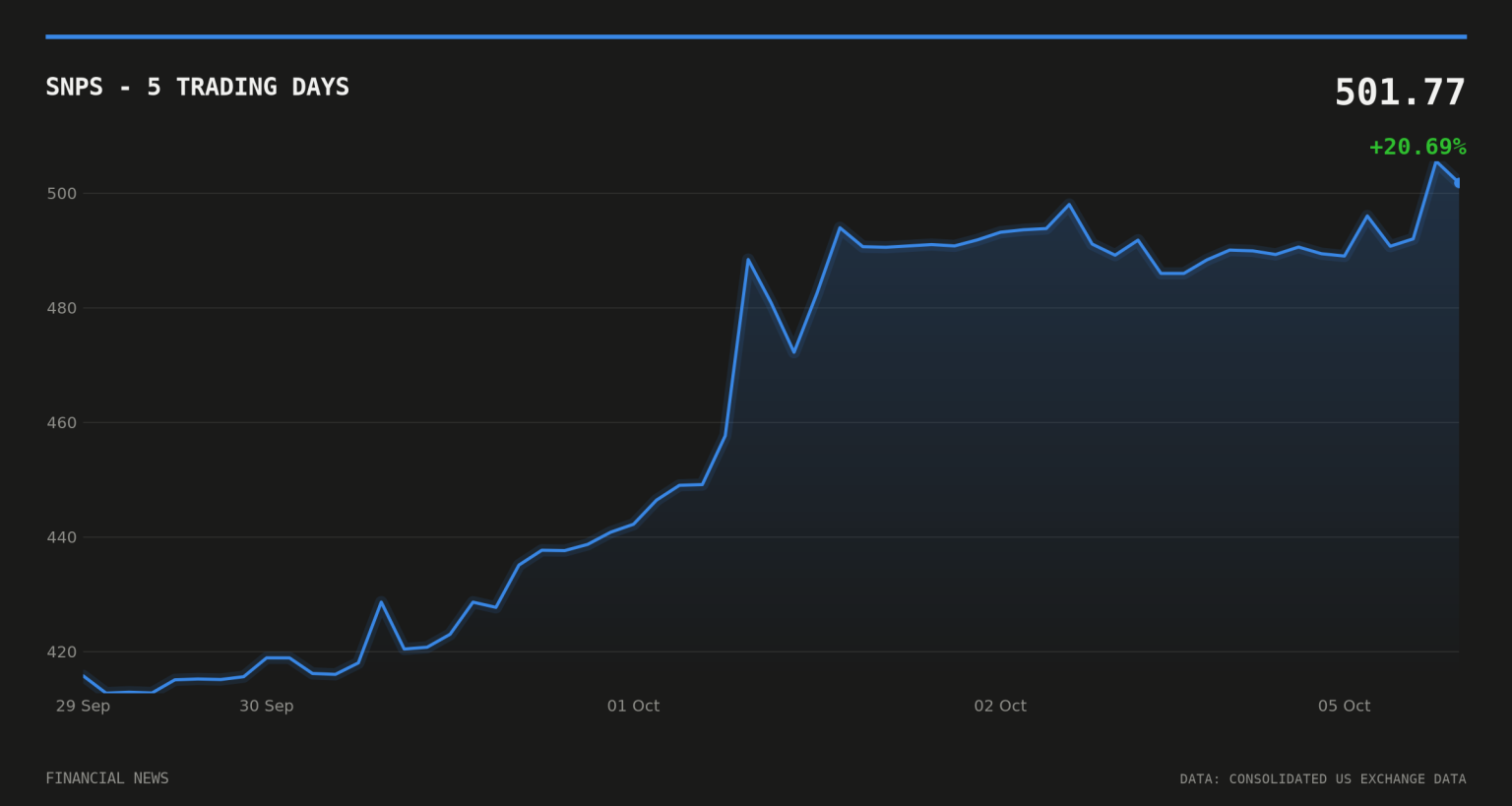Image resolution: width=1512 pixels, height=806 pixels.
Task: Click the FINANCIAL NEWS footer text
Action: (107, 778)
